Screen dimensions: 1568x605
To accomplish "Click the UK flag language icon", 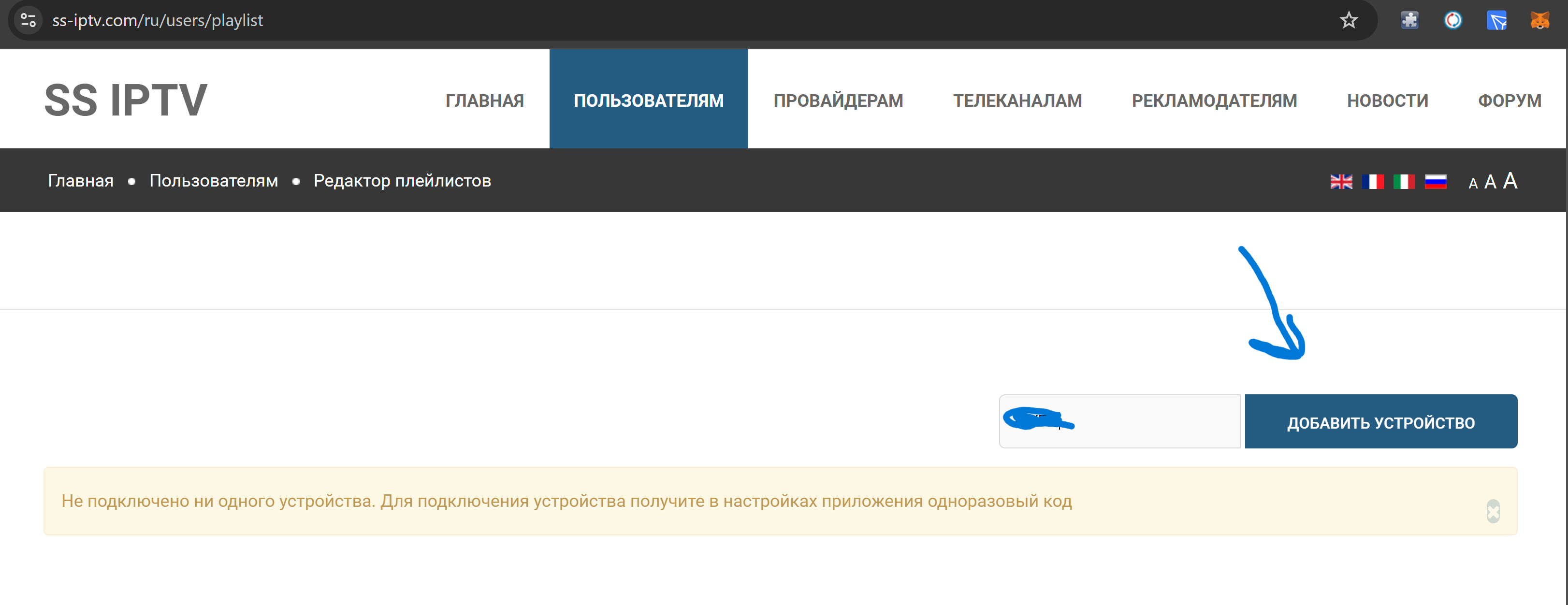I will pyautogui.click(x=1341, y=181).
